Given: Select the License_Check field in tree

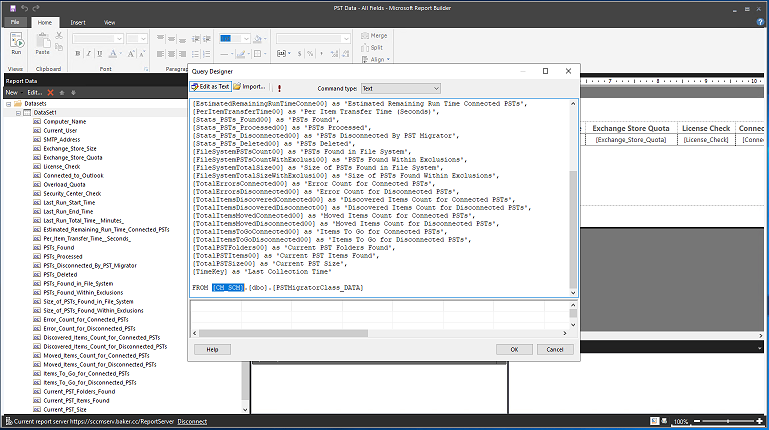Looking at the screenshot, I should [62, 167].
